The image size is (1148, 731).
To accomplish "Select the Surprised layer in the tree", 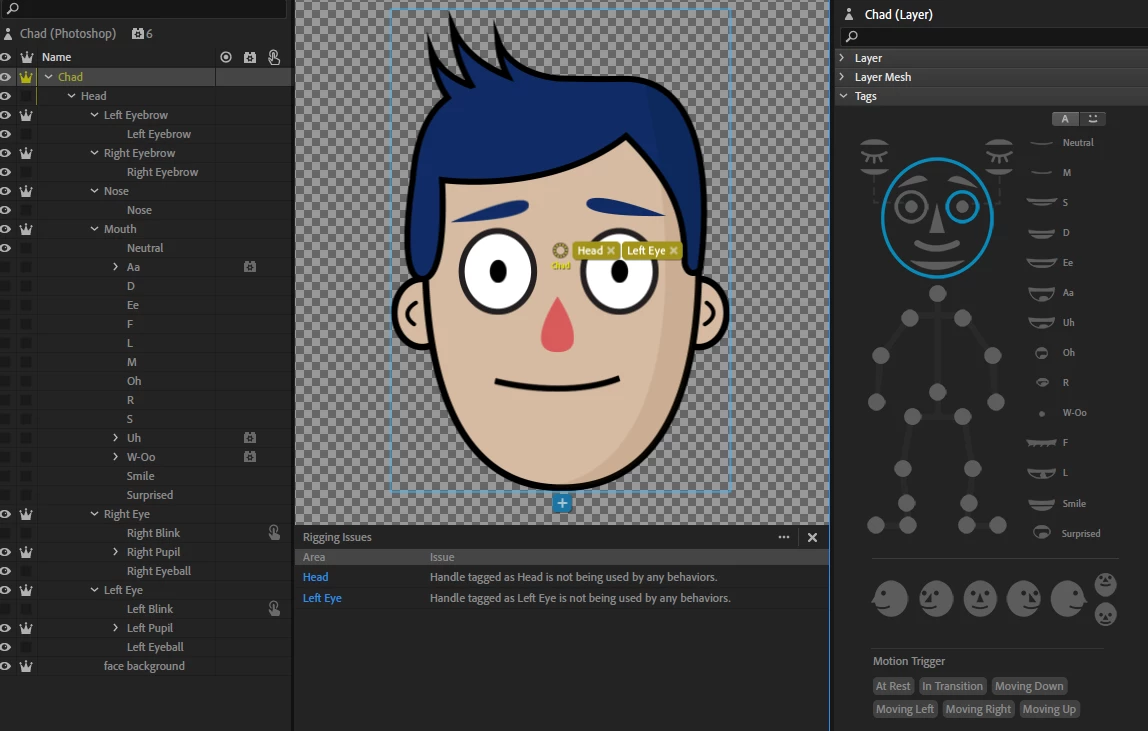I will (149, 495).
